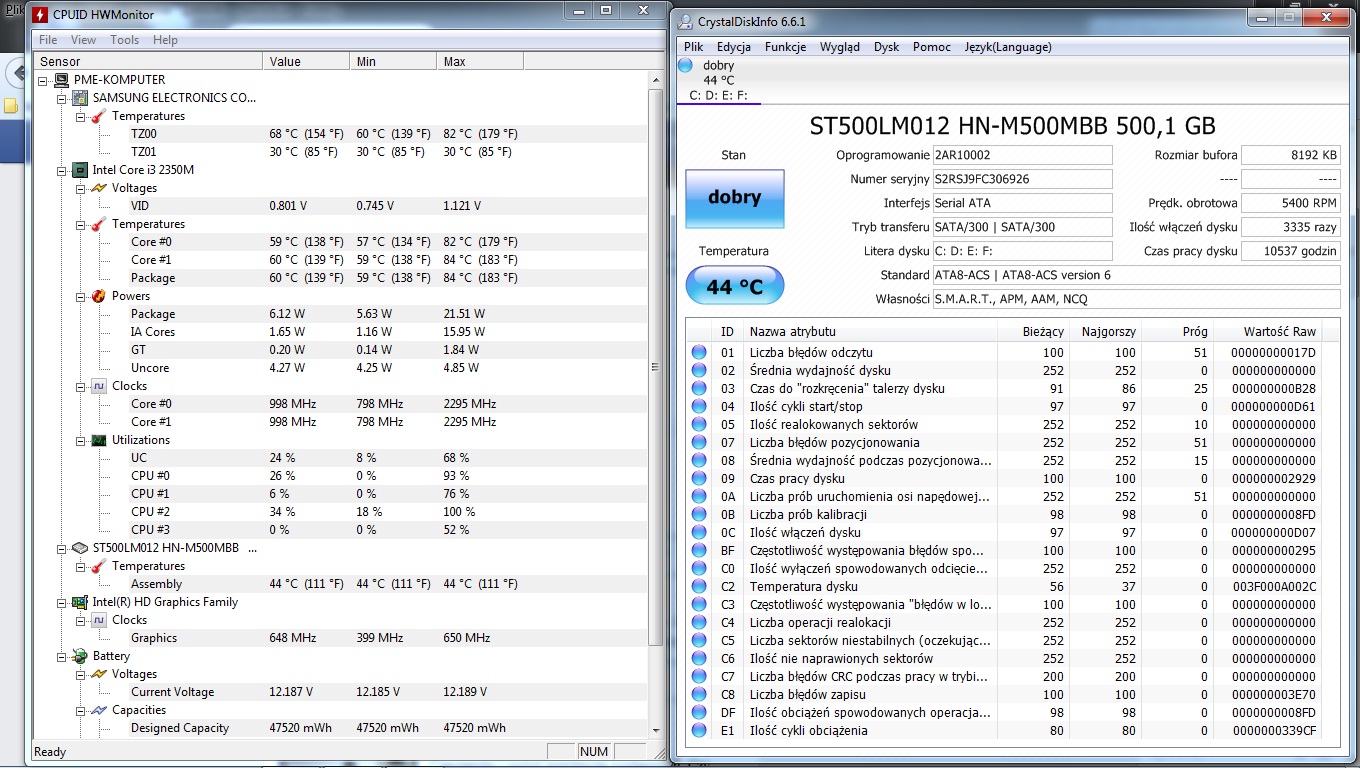The height and width of the screenshot is (770, 1360).
Task: Open the Język(Language) menu
Action: [x=1008, y=47]
